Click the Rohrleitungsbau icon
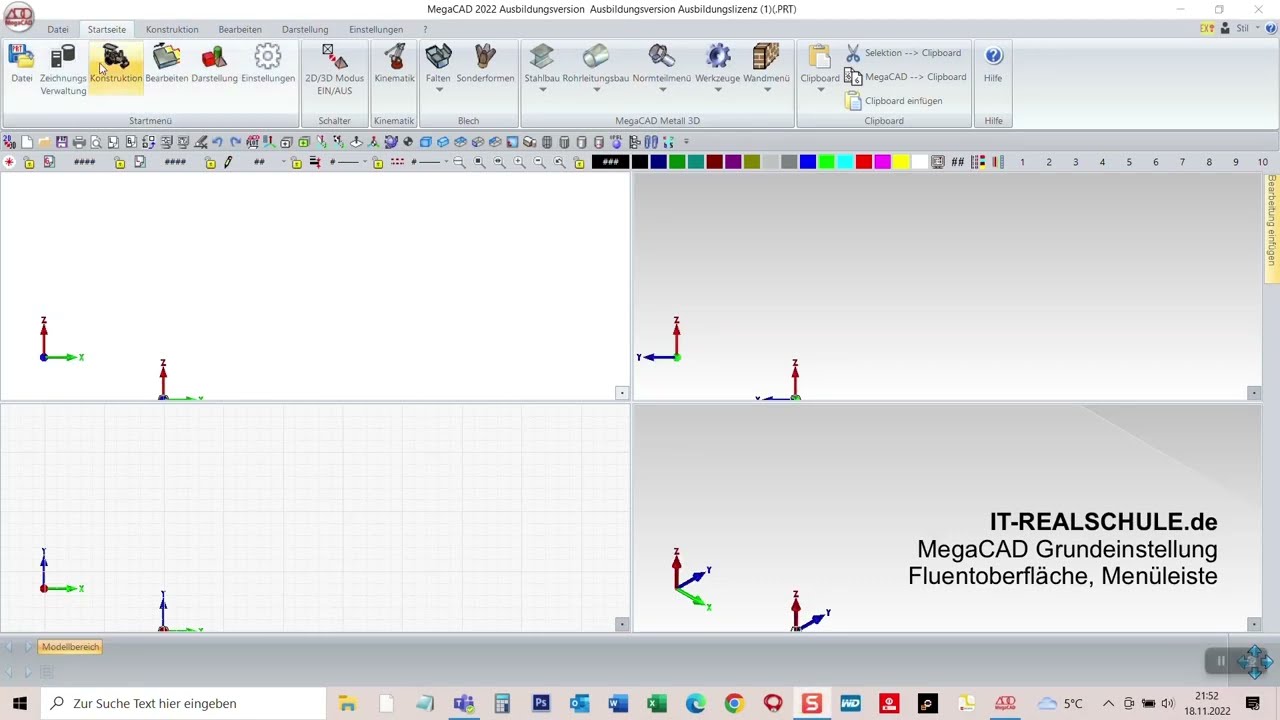Screen dimensions: 1280x720 596,57
